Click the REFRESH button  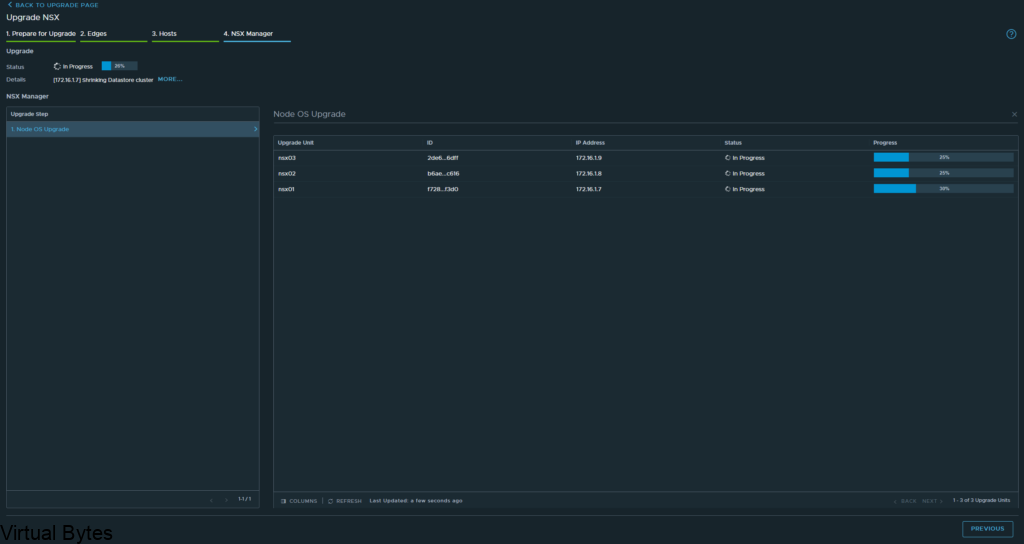coord(344,501)
